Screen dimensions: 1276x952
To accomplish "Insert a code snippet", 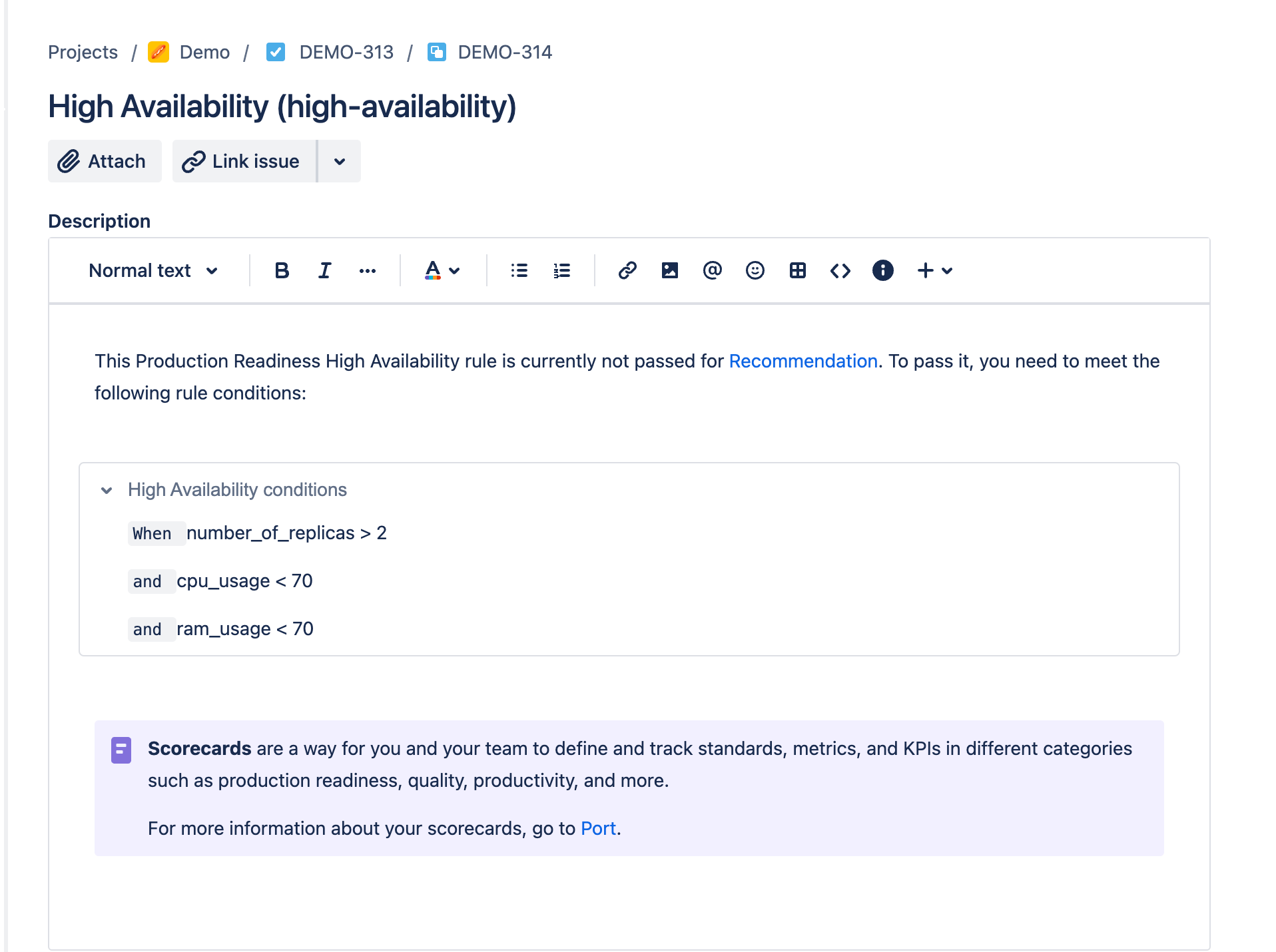I will pos(840,270).
